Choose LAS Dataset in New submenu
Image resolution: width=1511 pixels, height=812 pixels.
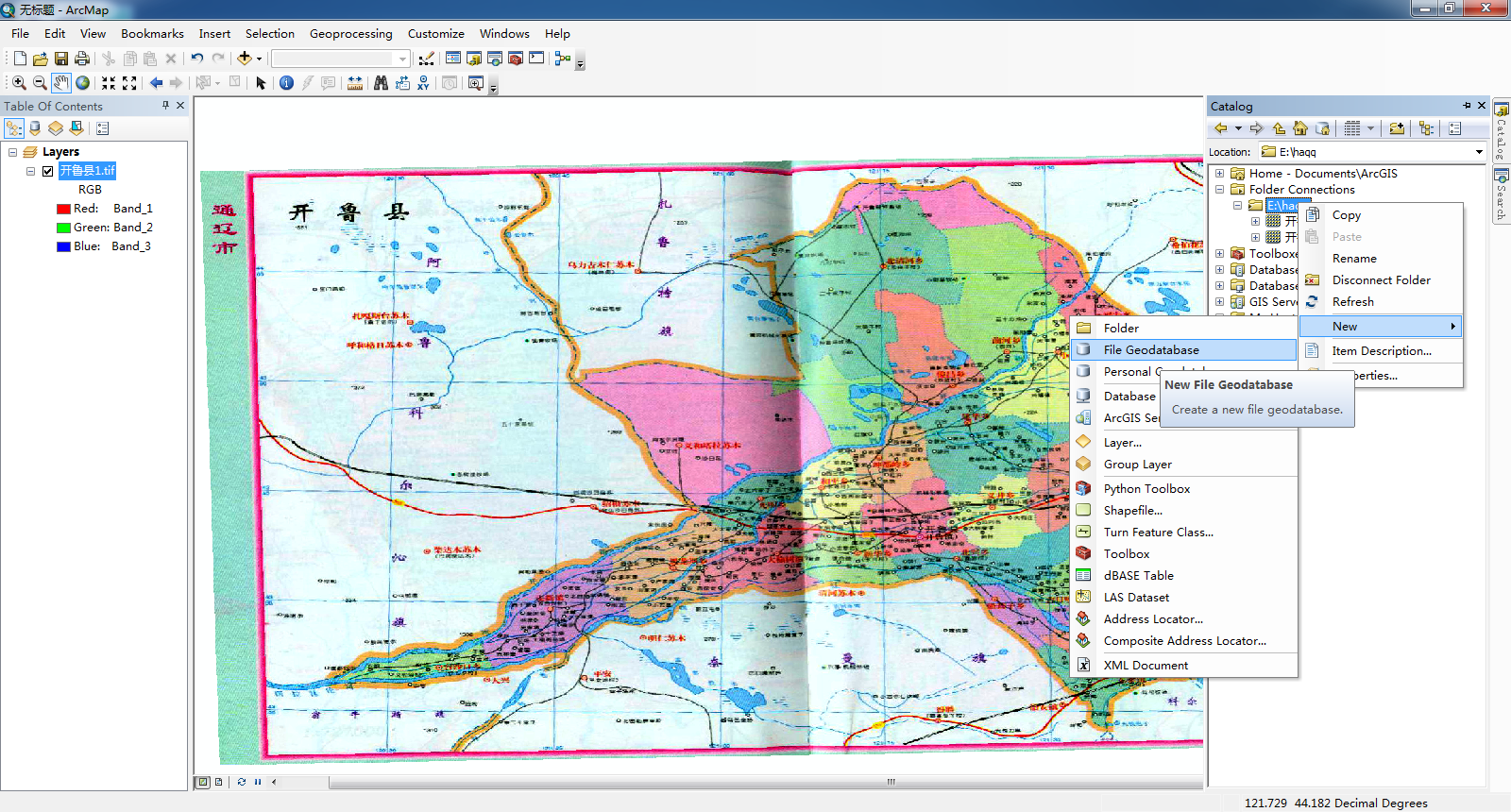click(1184, 598)
